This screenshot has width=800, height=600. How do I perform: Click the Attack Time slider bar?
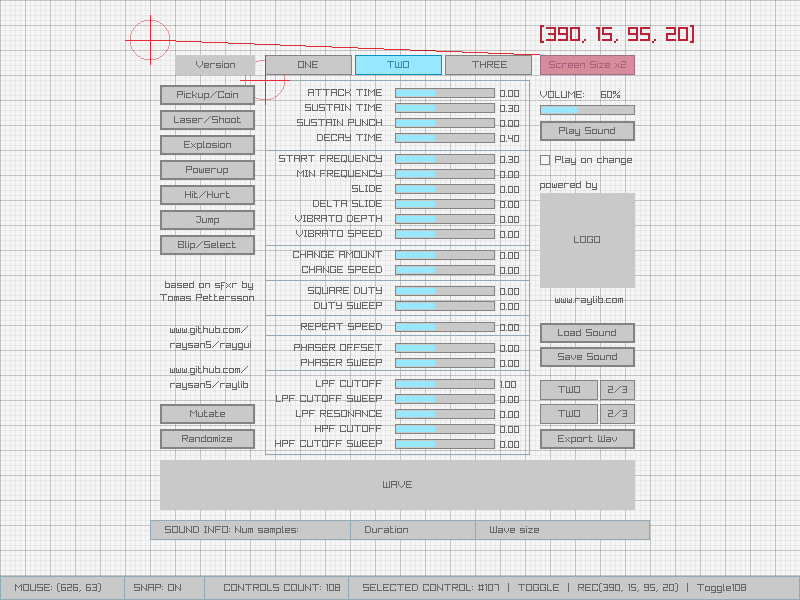(444, 93)
